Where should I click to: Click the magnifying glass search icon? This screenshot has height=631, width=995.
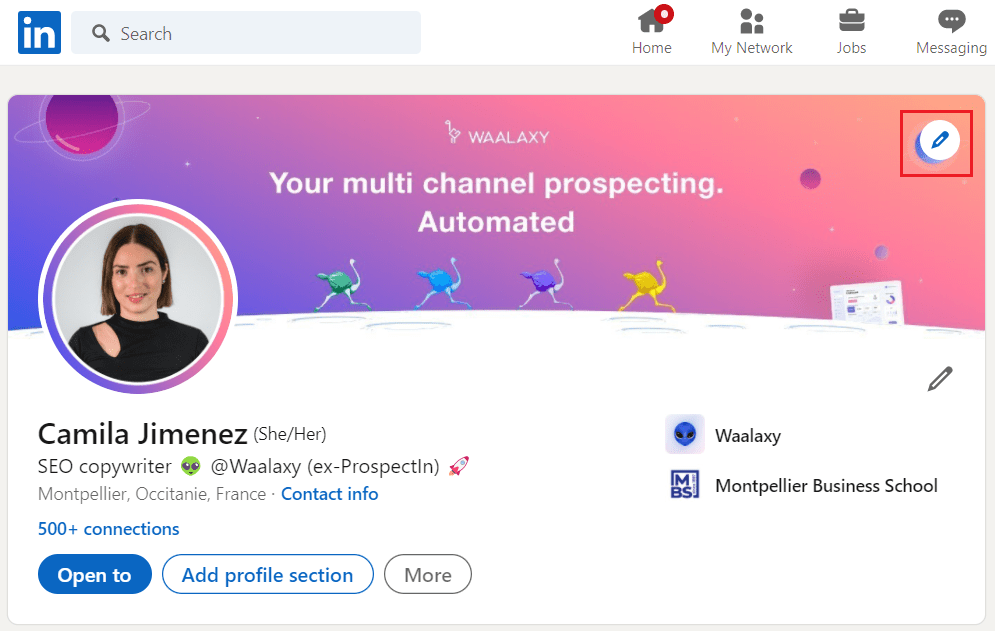[100, 34]
